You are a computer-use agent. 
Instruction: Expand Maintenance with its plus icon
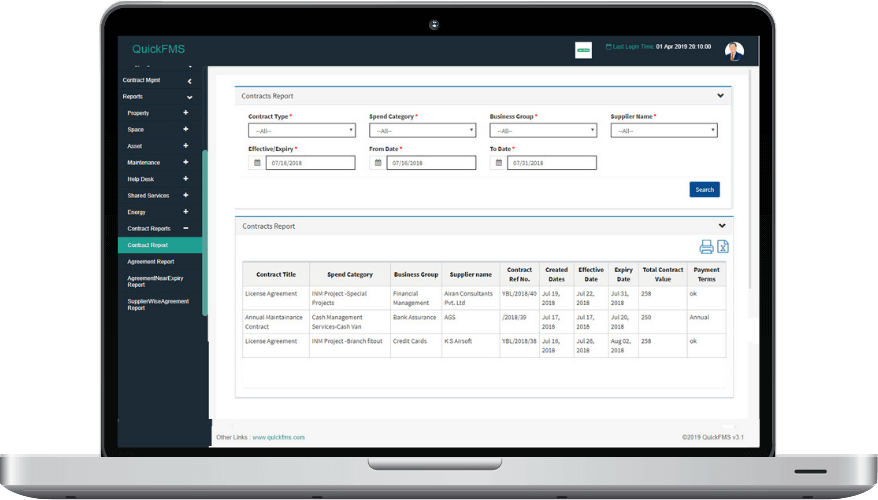[185, 162]
